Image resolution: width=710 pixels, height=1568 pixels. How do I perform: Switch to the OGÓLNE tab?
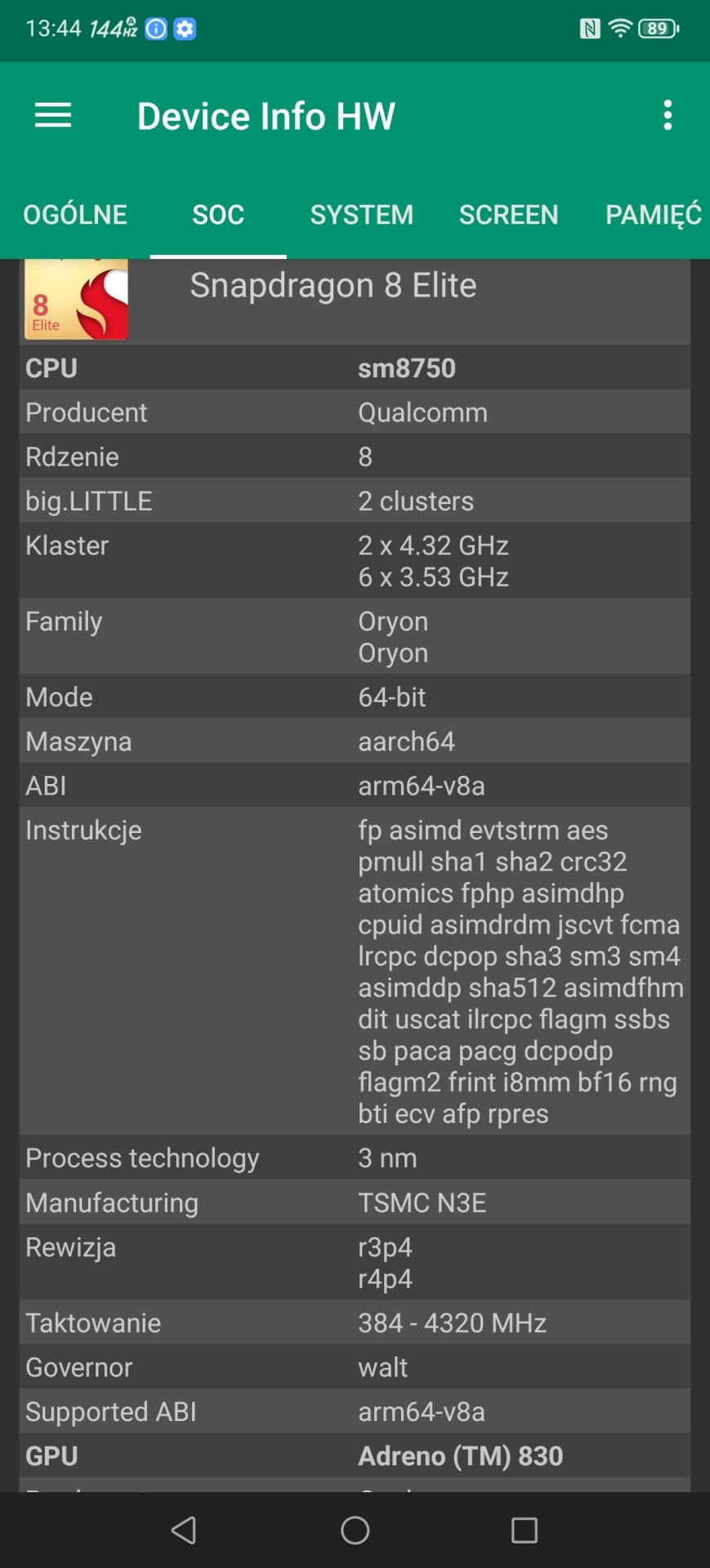tap(75, 215)
